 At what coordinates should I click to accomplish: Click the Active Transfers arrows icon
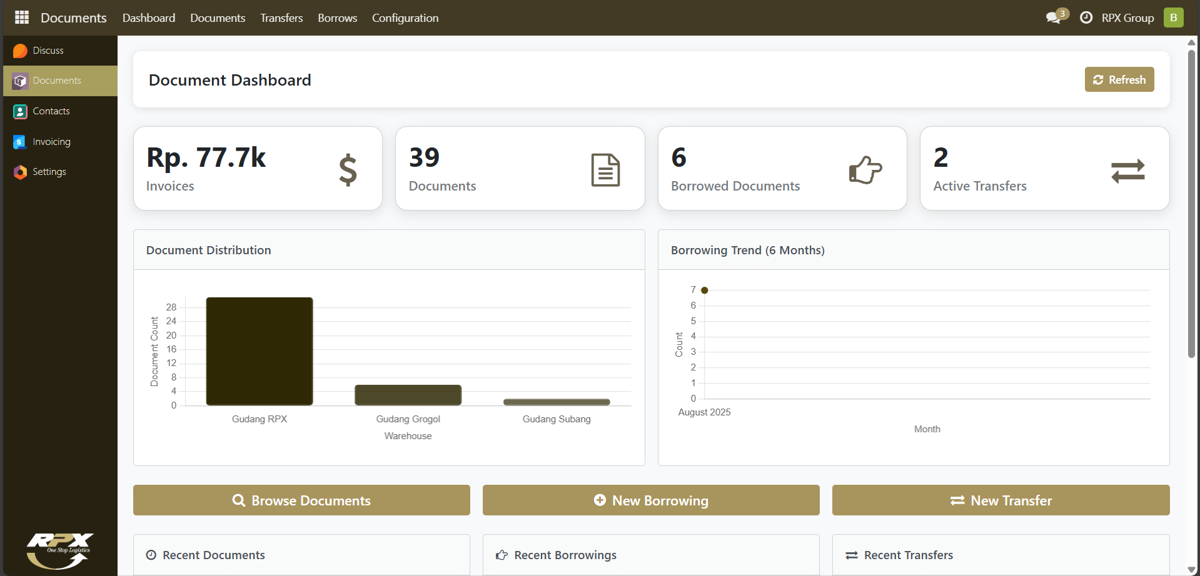point(1127,171)
